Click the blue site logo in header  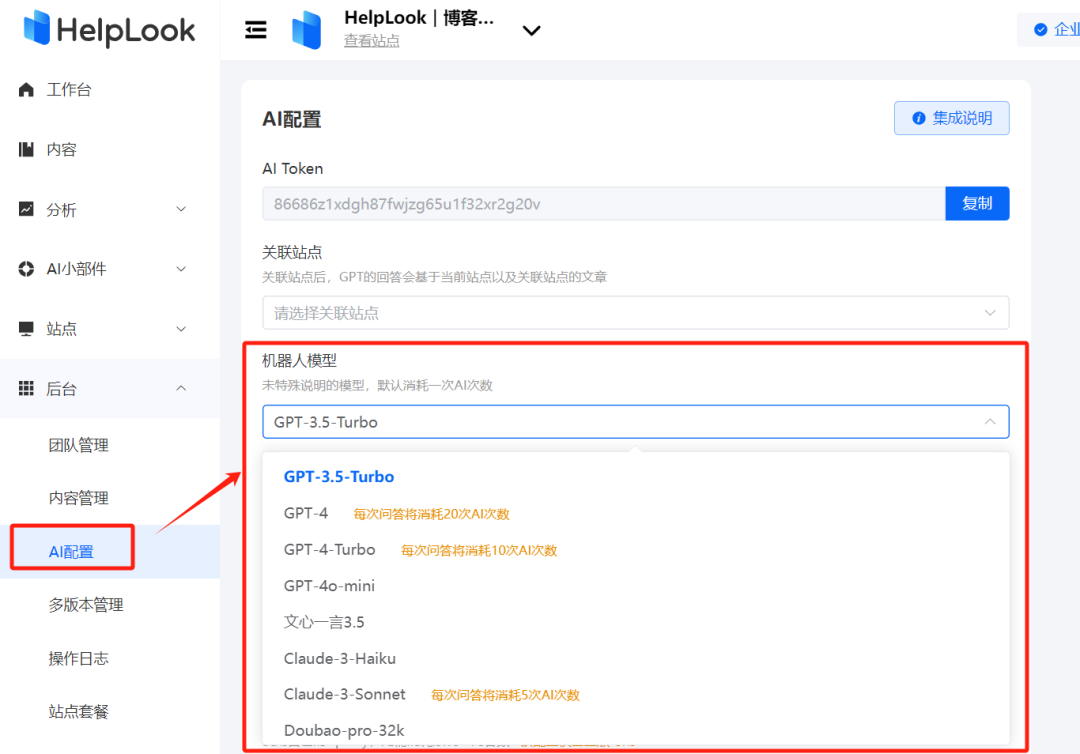[x=307, y=30]
